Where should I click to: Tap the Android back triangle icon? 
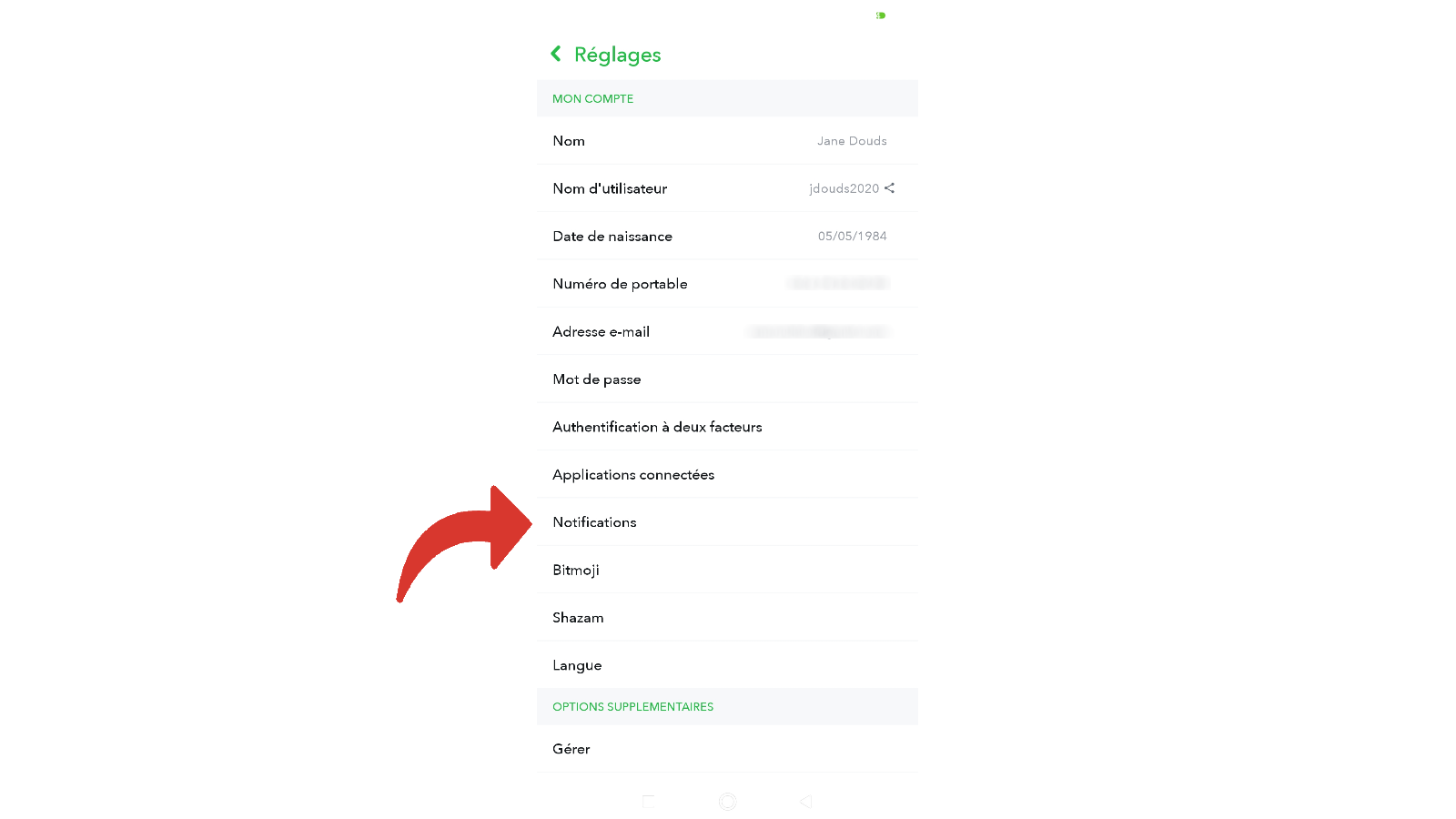tap(806, 802)
